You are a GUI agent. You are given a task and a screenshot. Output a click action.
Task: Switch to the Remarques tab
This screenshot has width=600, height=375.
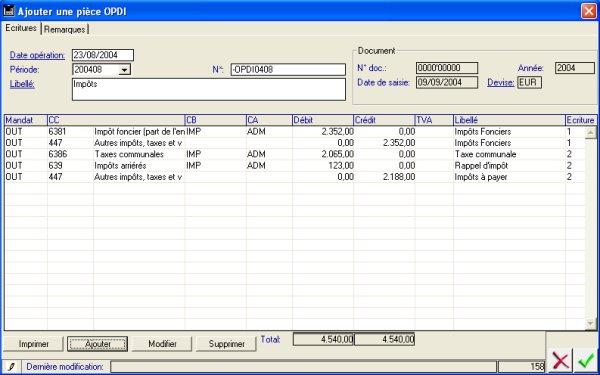coord(64,29)
